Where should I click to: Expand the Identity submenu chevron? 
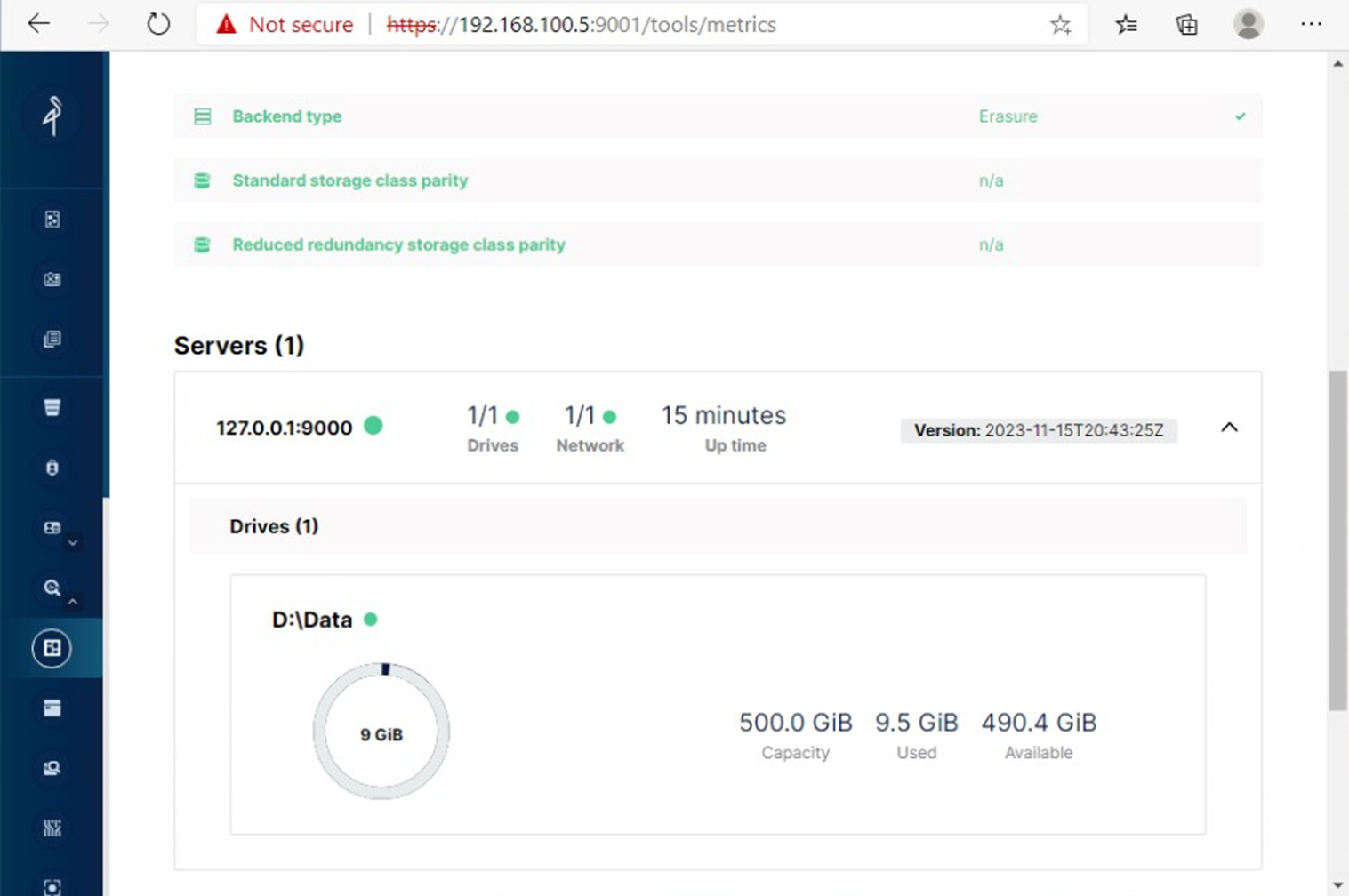coord(73,542)
